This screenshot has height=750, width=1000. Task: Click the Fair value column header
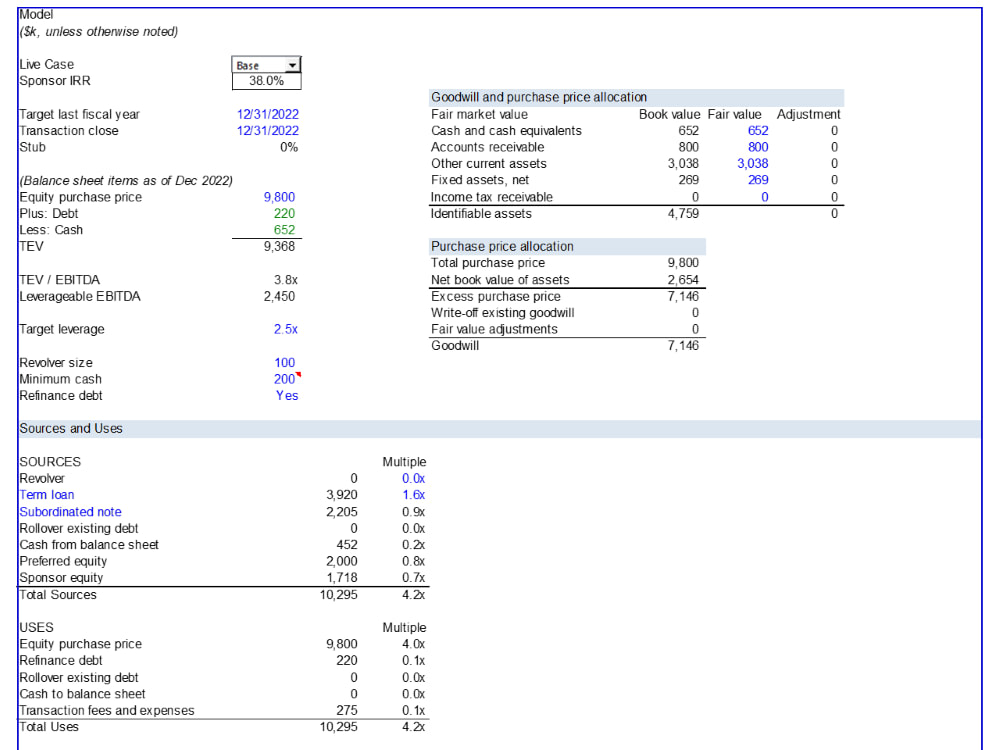[x=735, y=115]
